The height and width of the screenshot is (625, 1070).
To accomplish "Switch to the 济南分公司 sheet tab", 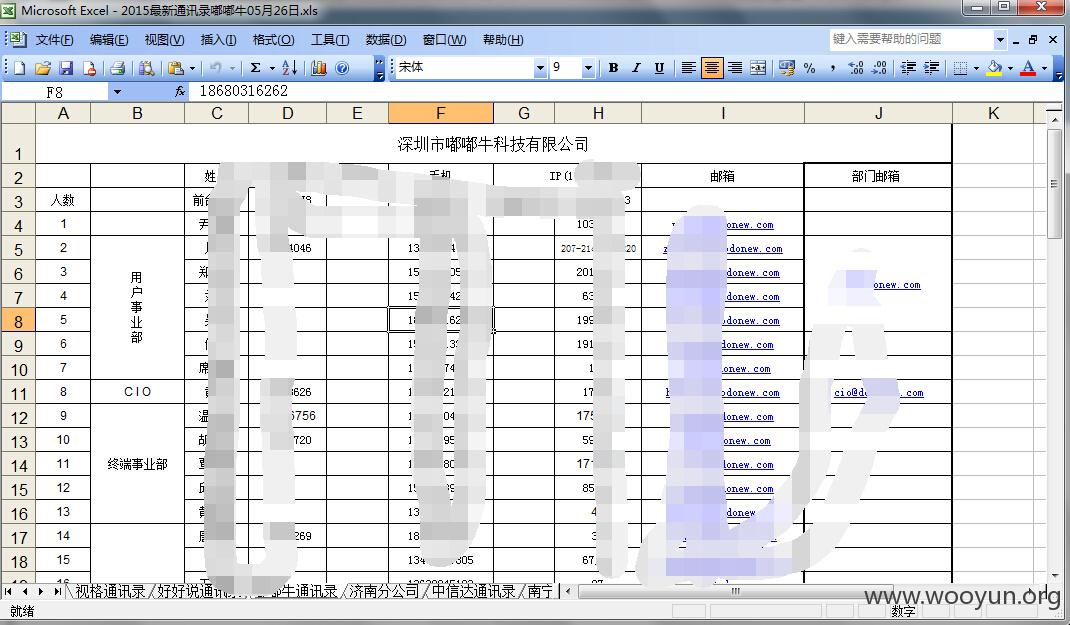I will click(x=384, y=591).
